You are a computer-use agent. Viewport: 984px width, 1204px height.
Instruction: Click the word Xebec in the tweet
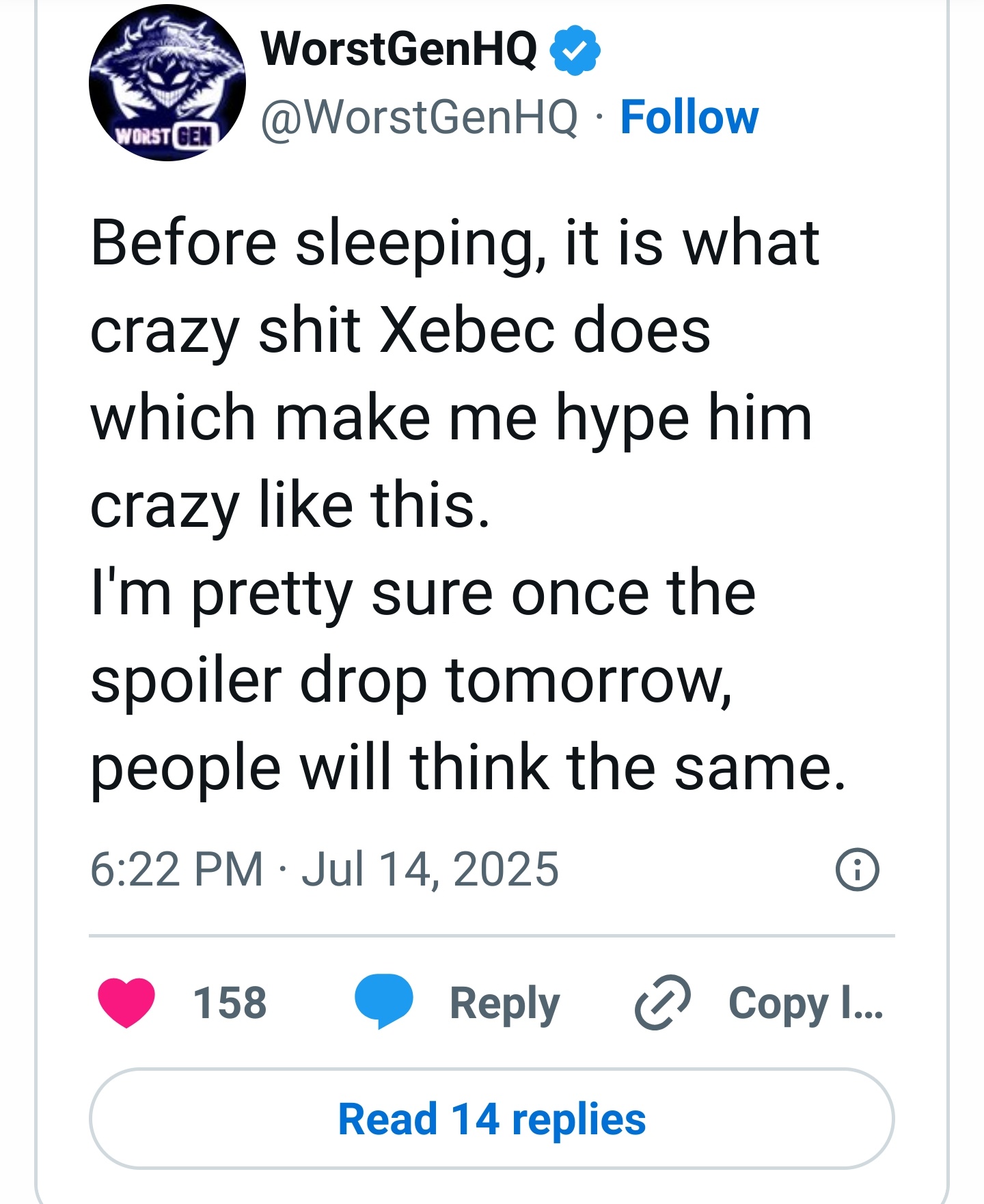coord(467,331)
